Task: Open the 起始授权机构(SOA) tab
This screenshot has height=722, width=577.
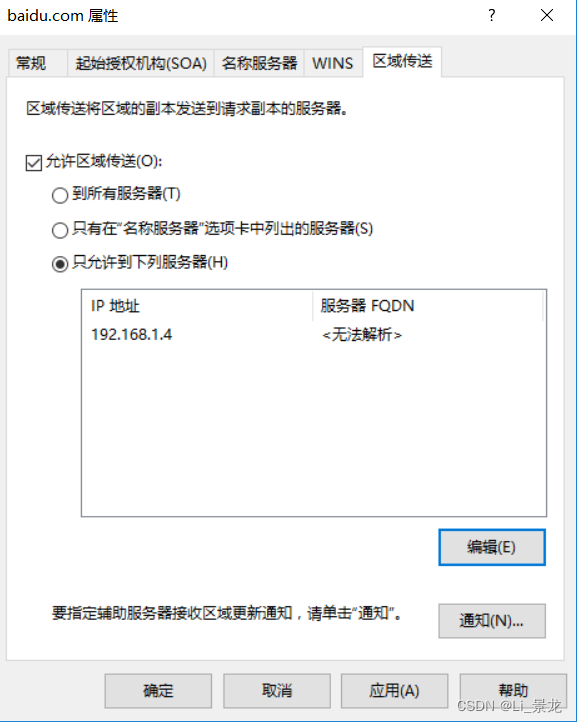Action: [141, 63]
